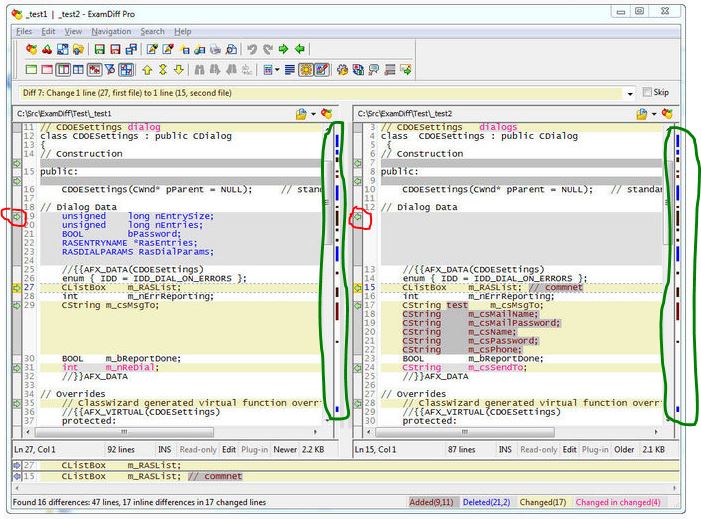
Task: Open dropdown next to calendar-like toolbar icon
Action: coord(277,70)
